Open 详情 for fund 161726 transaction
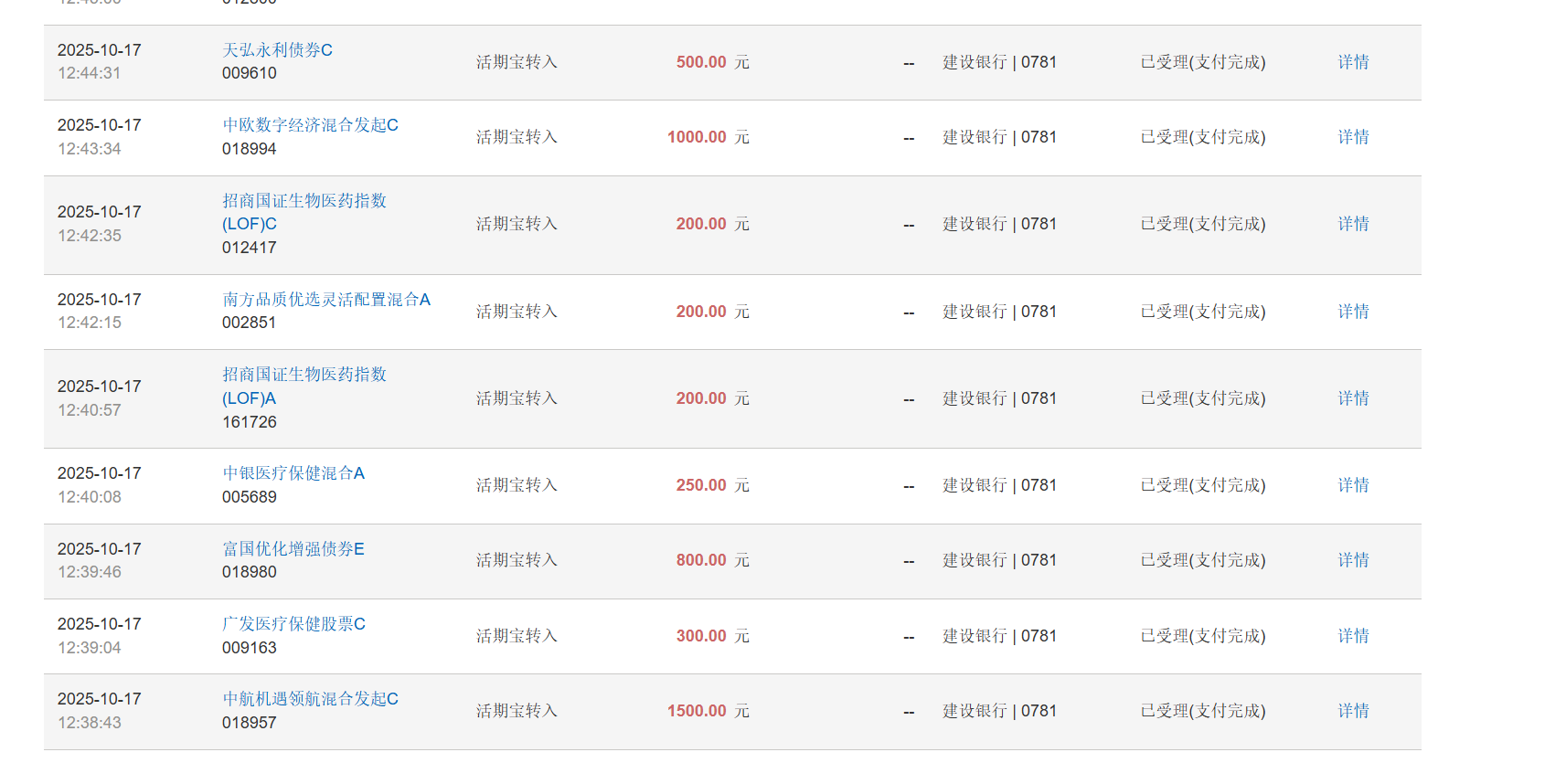This screenshot has height=784, width=1566. (1353, 398)
